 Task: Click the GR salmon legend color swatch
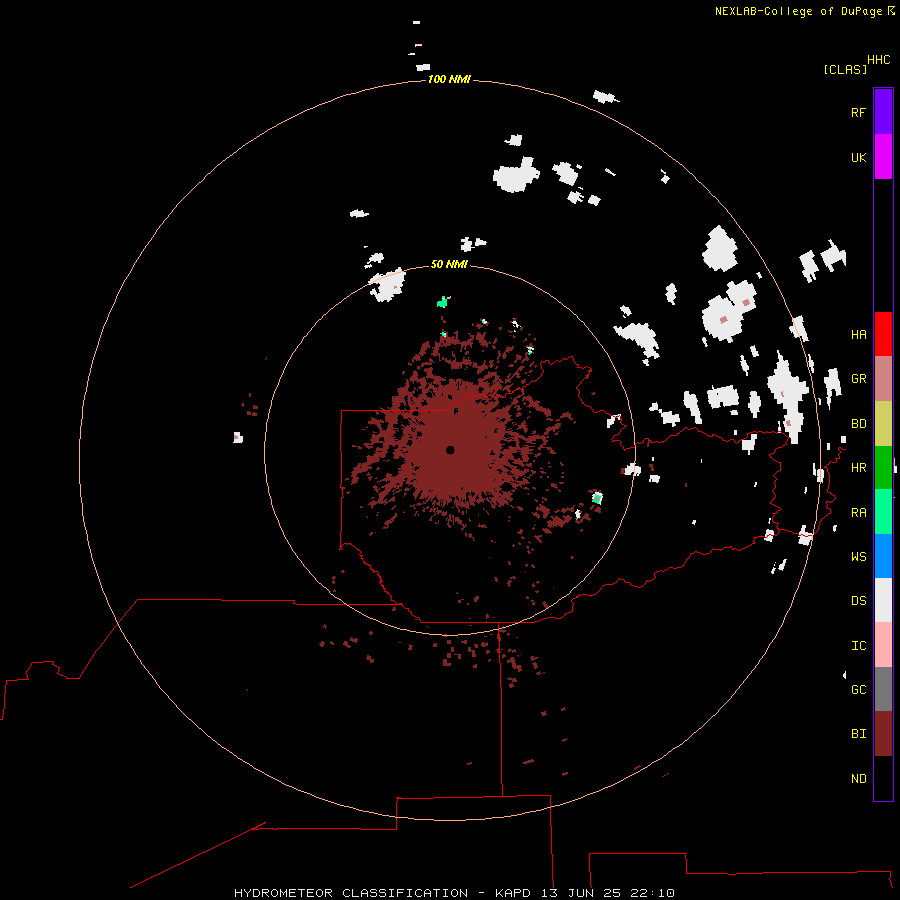coord(883,379)
